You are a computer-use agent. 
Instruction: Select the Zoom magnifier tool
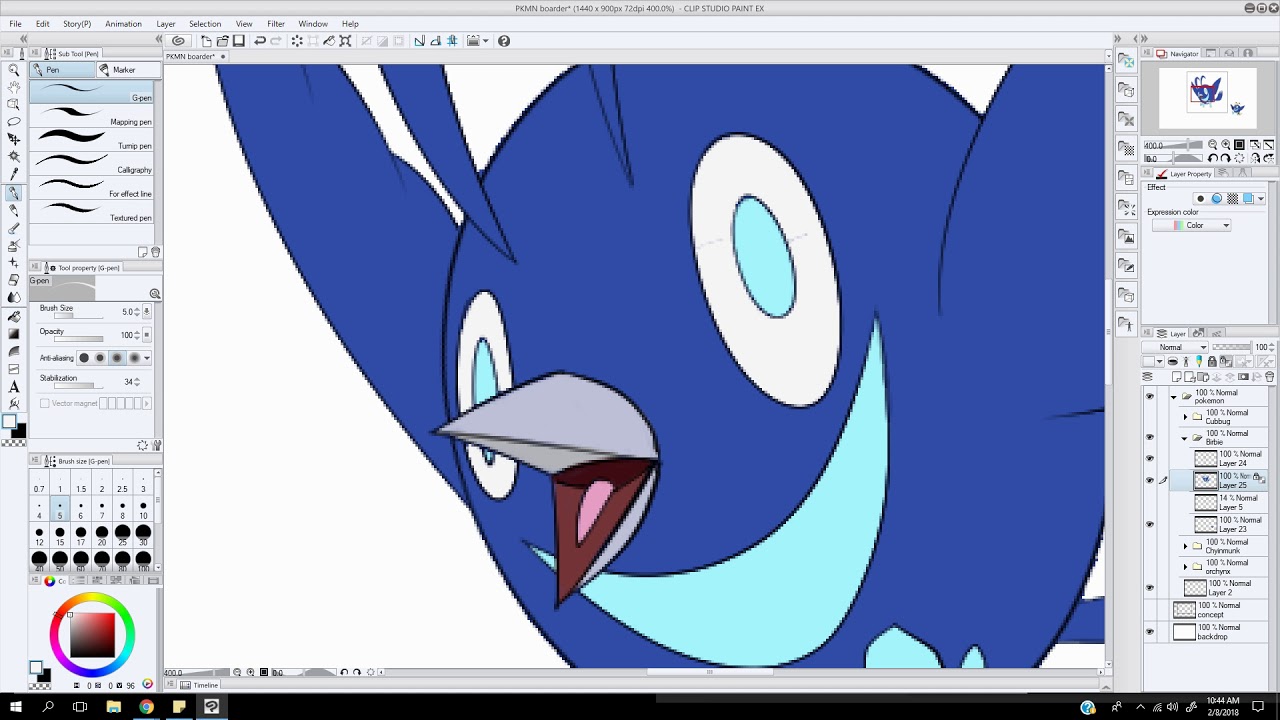14,70
